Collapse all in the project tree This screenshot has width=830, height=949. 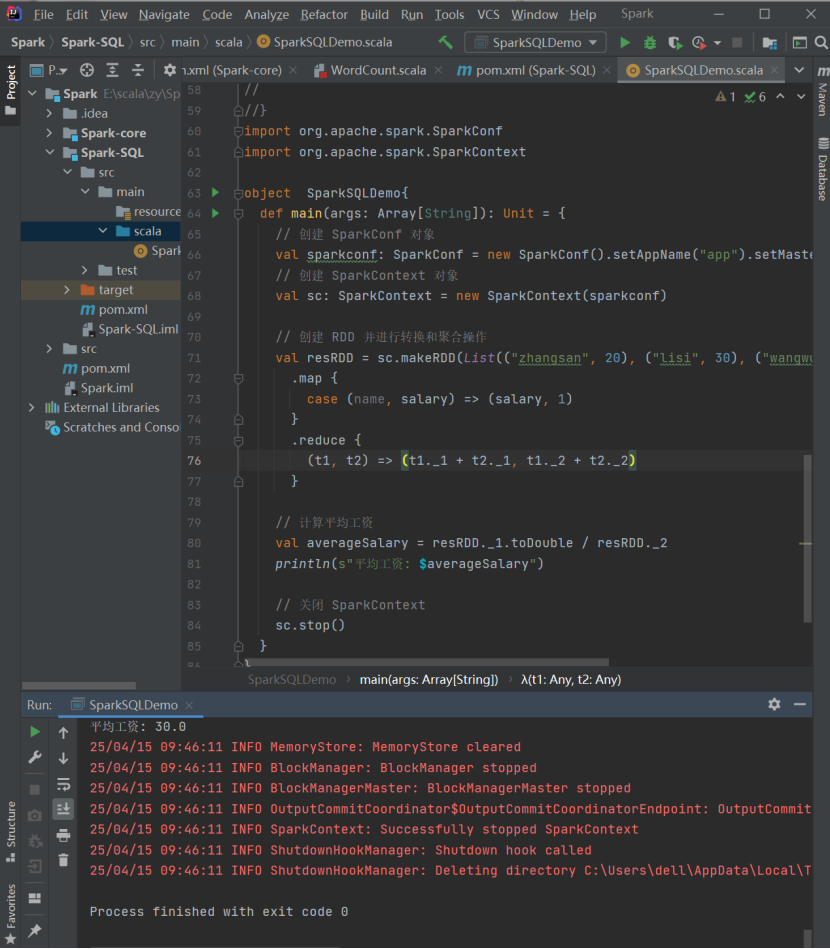(x=138, y=70)
